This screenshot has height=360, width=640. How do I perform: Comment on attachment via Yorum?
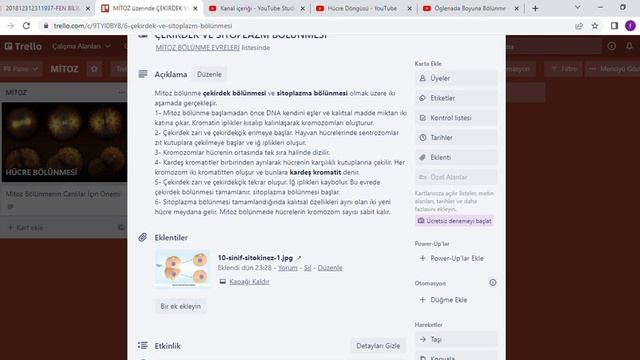click(x=288, y=268)
